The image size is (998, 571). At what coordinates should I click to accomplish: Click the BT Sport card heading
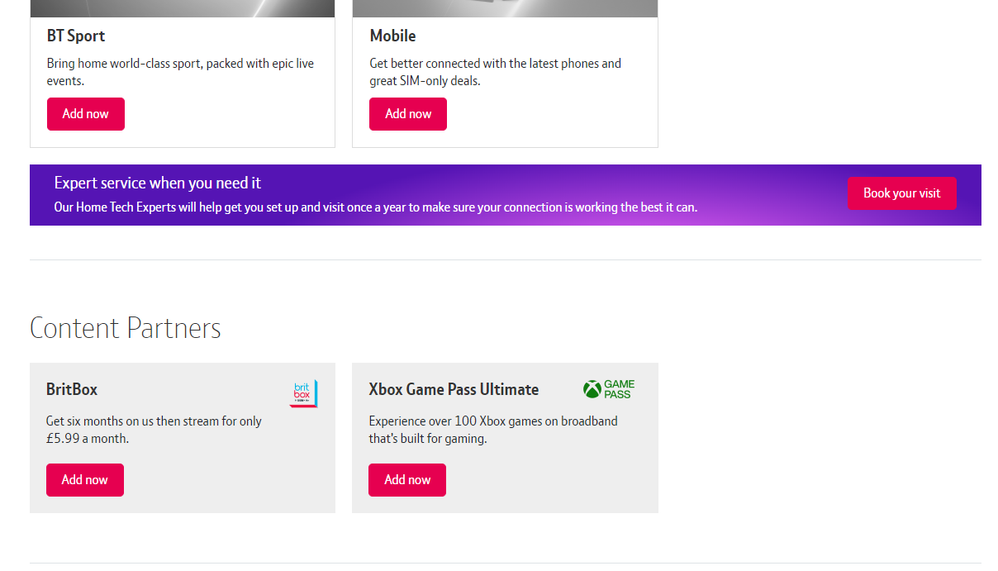tap(76, 36)
